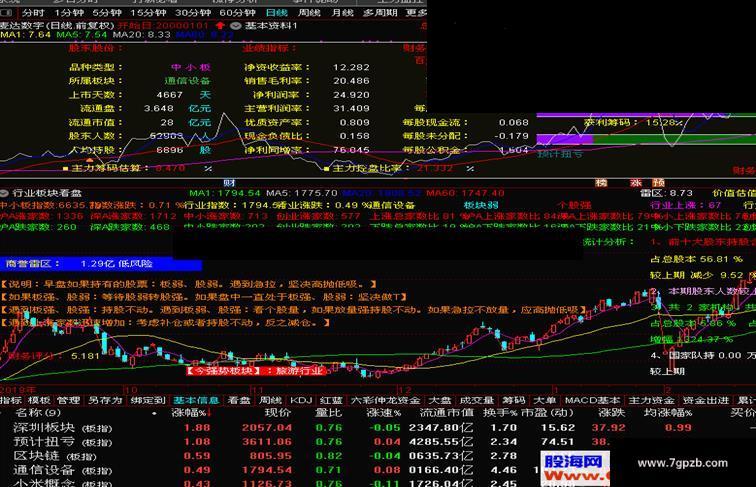Select the 5分钟 period
This screenshot has width=756, height=487.
(x=107, y=13)
